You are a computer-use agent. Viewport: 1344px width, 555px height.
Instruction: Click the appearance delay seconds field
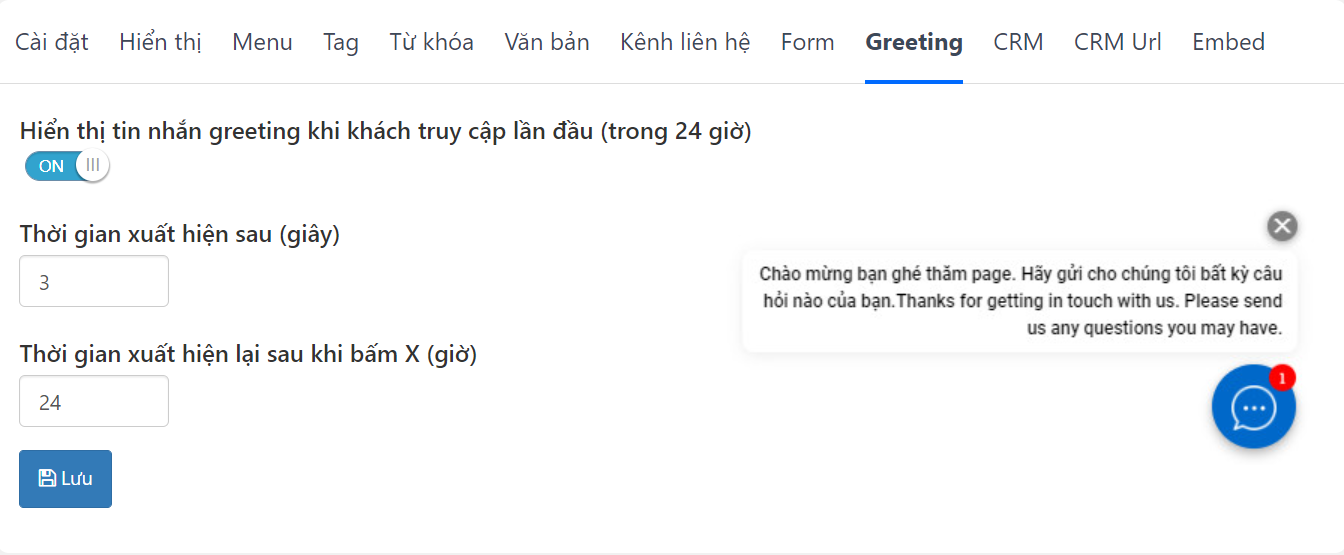94,282
